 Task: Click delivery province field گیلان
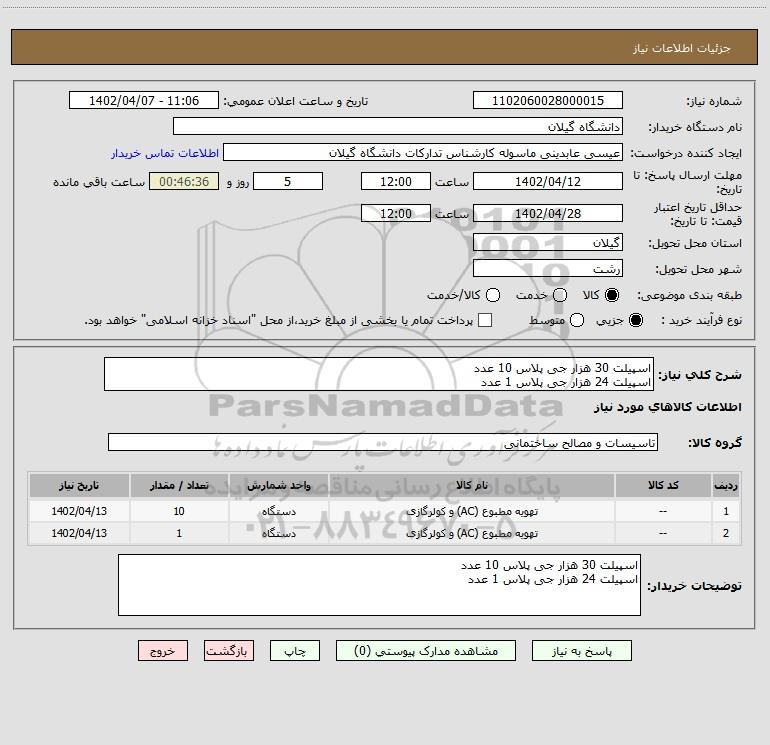[x=548, y=242]
